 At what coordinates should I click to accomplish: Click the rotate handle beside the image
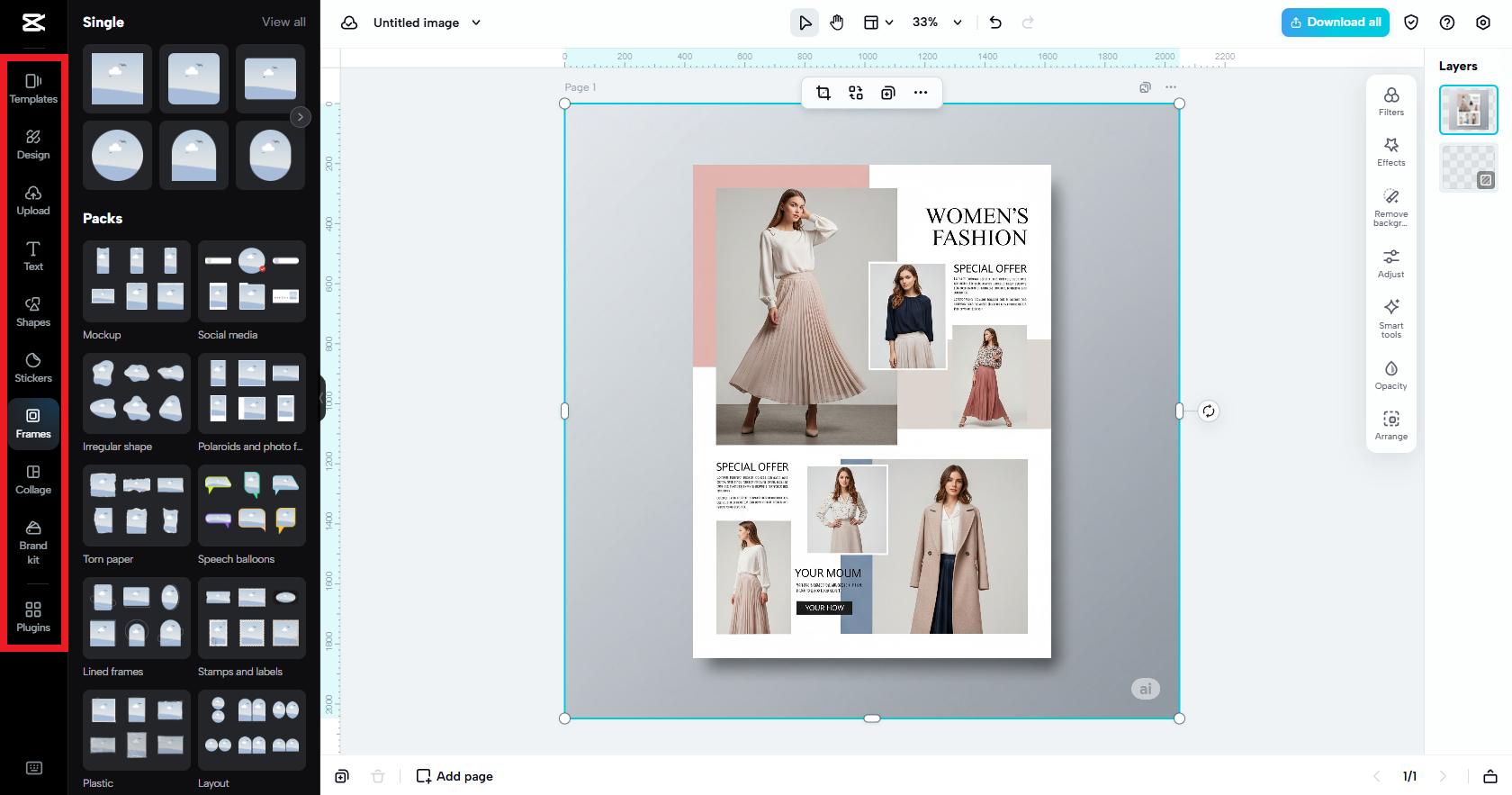(1208, 411)
